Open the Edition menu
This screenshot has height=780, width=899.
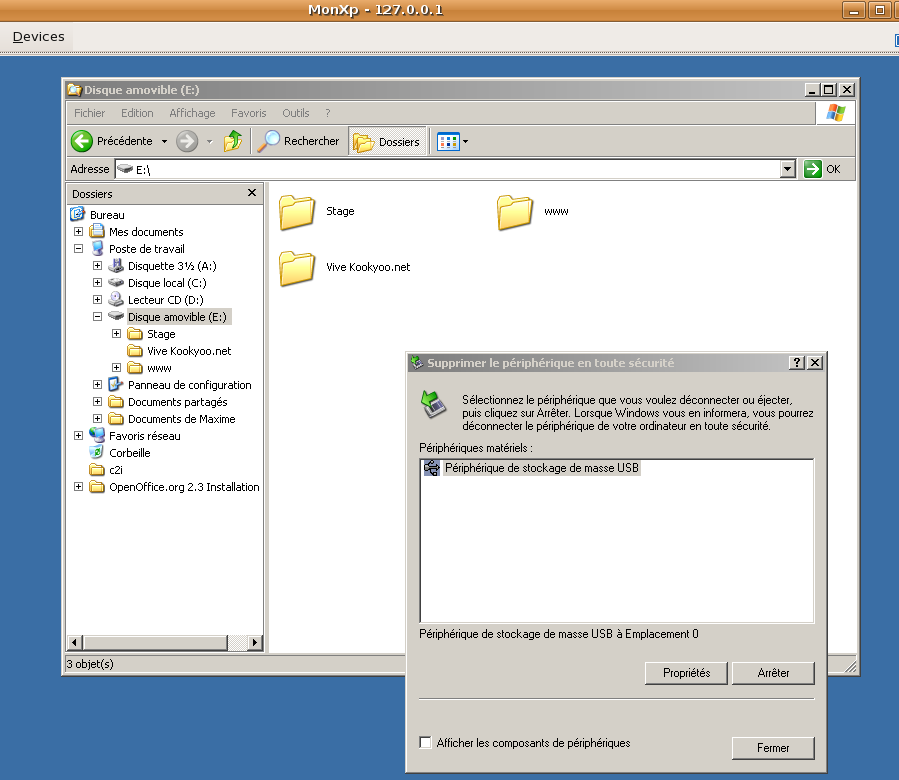(x=137, y=113)
